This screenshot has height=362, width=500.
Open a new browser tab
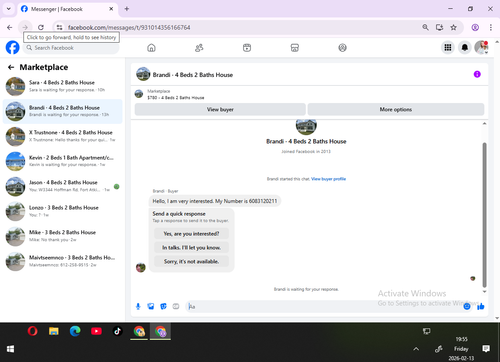127,9
